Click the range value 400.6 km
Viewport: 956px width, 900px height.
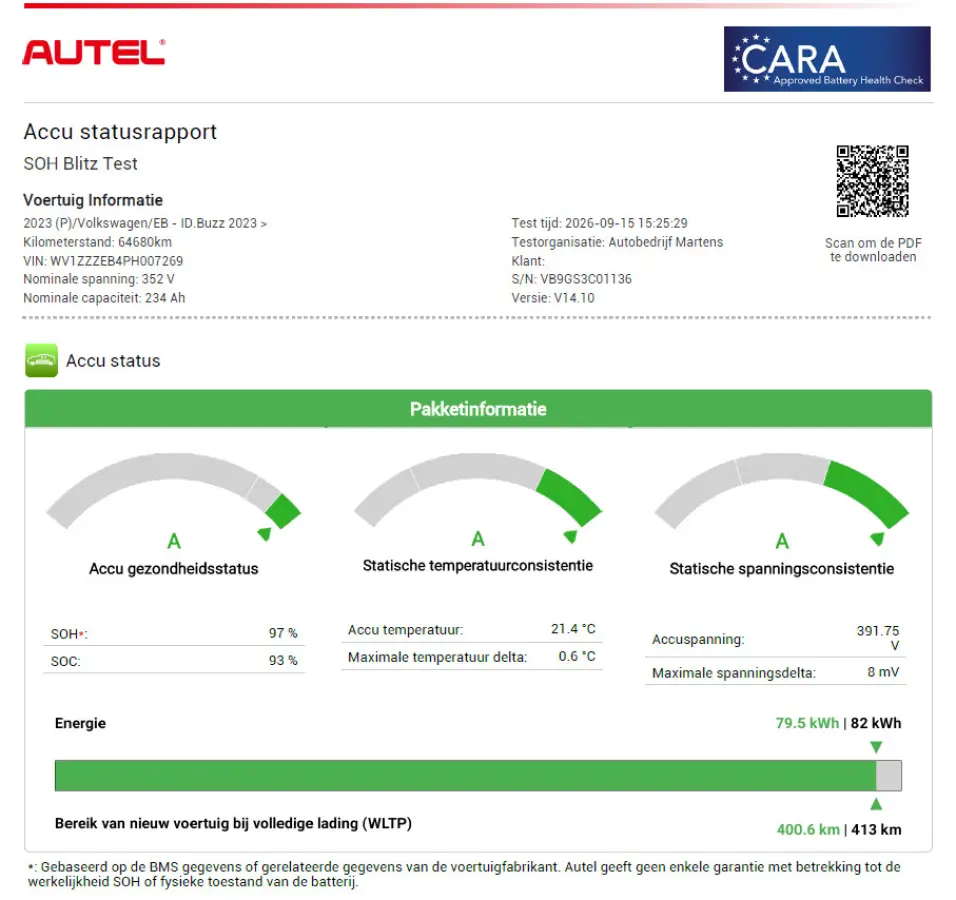tap(808, 830)
